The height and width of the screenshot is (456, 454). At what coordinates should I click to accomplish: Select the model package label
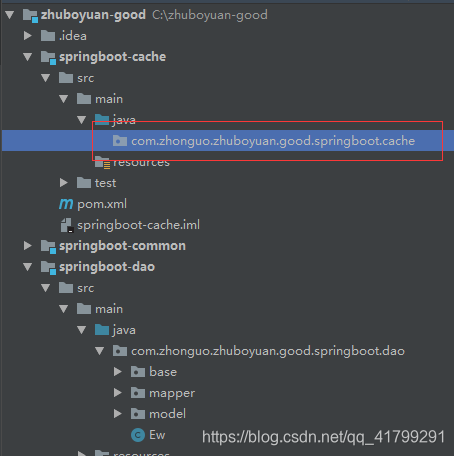[x=167, y=414]
